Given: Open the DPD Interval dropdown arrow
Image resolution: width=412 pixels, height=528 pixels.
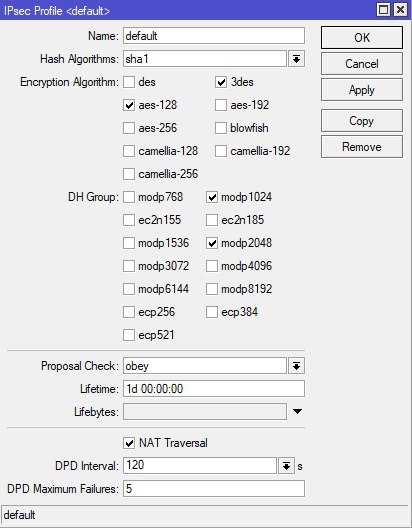Looking at the screenshot, I should 286,466.
